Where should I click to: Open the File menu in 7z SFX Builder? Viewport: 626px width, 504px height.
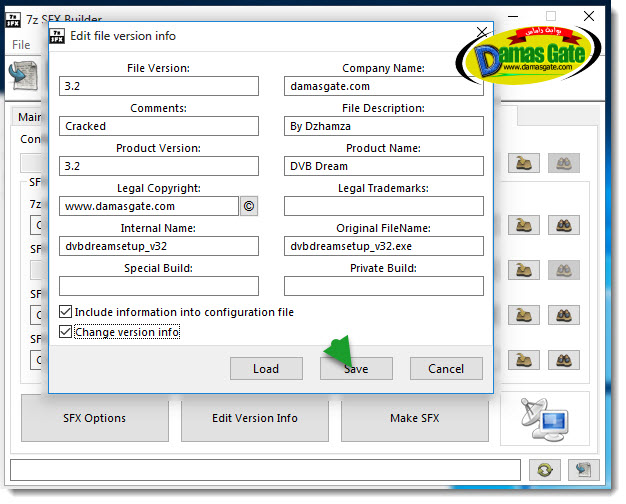[21, 44]
